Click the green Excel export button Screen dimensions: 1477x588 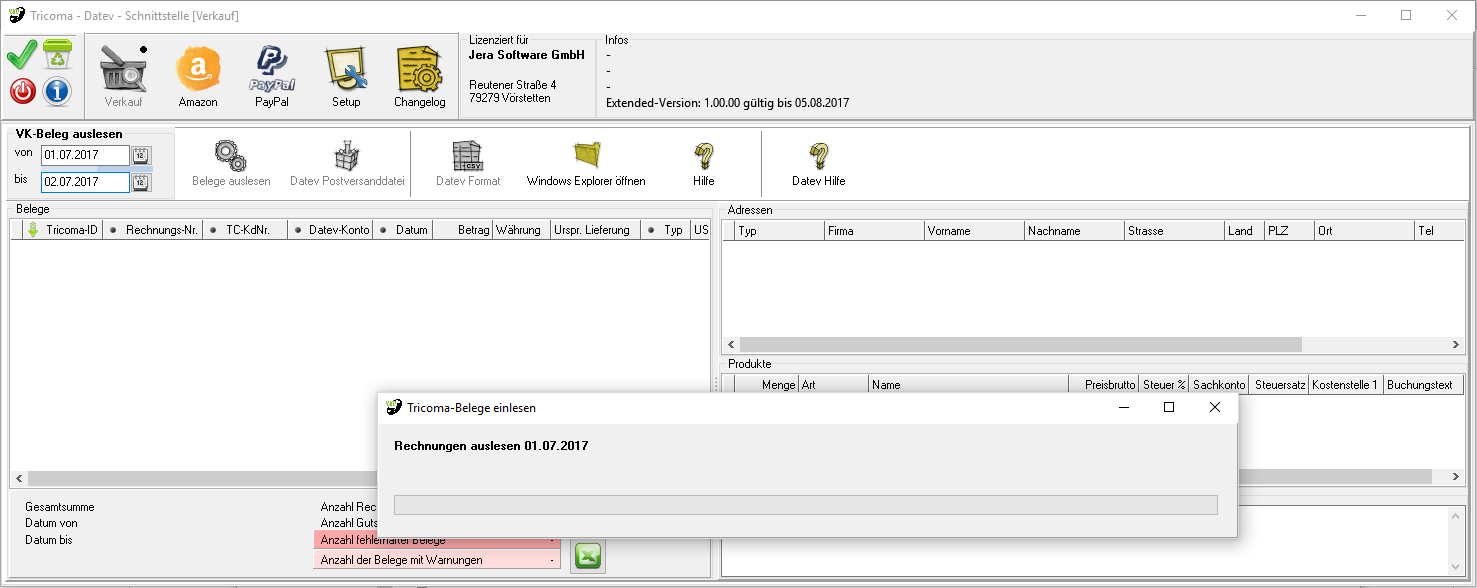[x=588, y=556]
